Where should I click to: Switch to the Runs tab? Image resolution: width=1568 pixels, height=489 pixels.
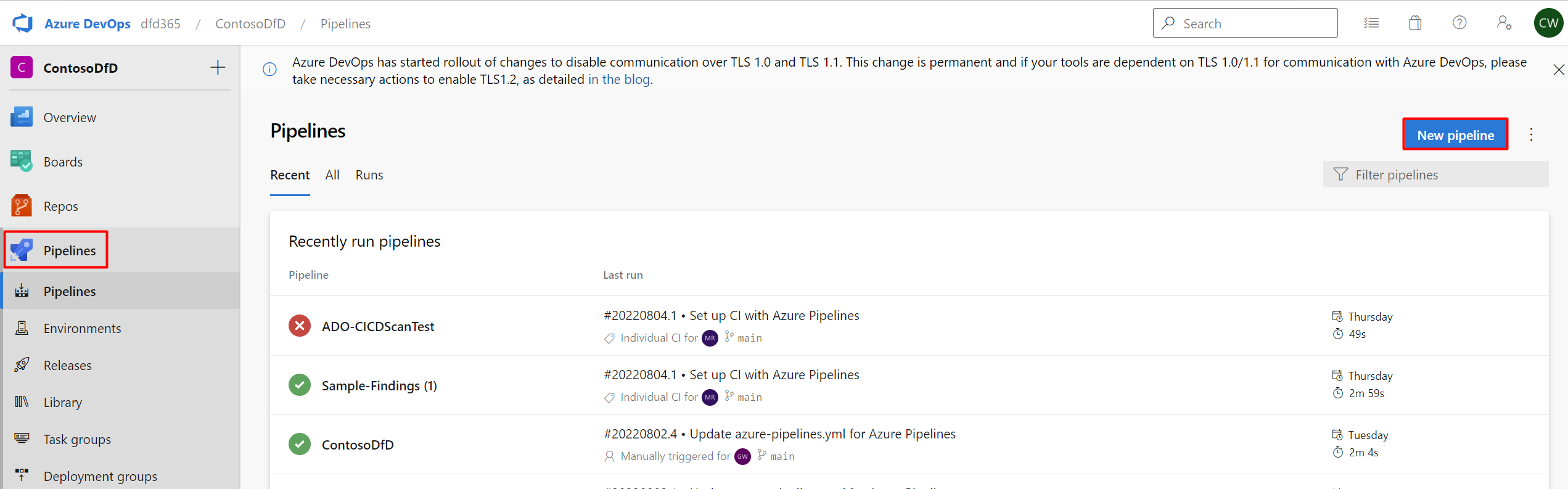(369, 175)
